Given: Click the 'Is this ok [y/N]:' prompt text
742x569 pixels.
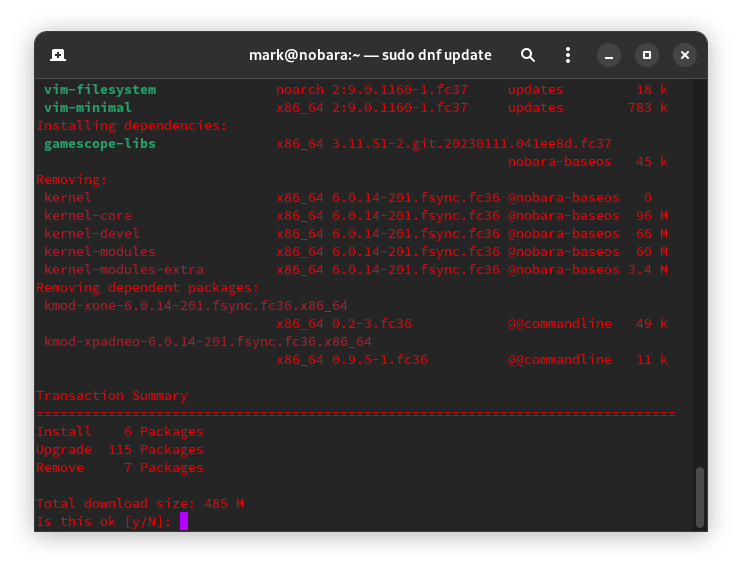Looking at the screenshot, I should pyautogui.click(x=104, y=521).
